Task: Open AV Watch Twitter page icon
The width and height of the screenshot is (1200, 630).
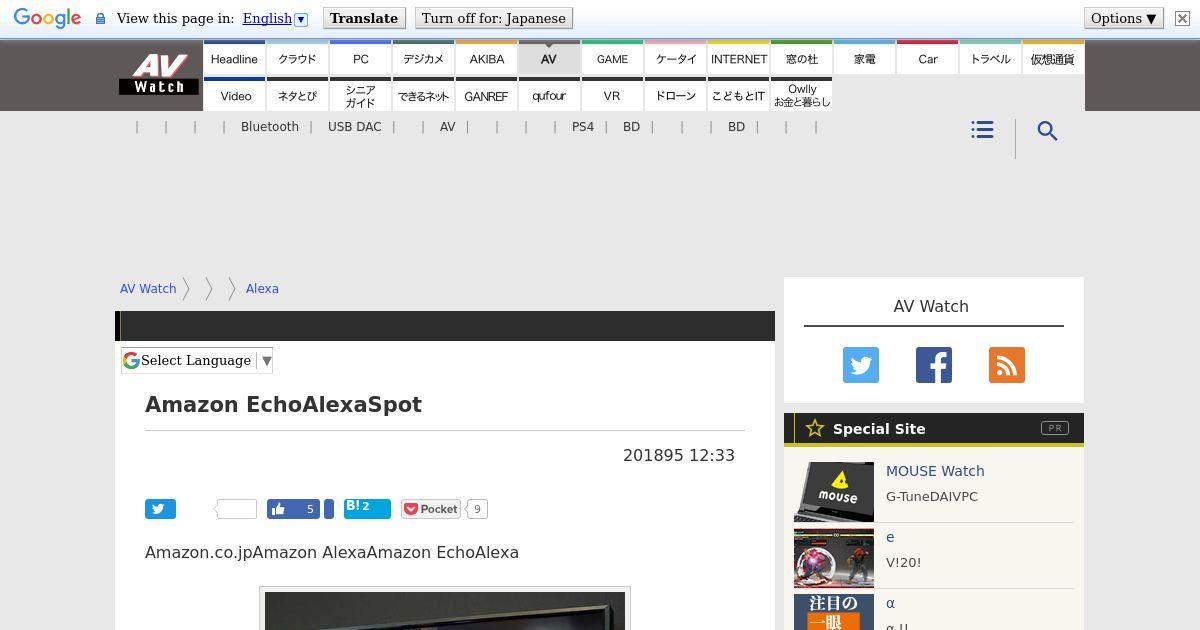Action: click(x=861, y=365)
